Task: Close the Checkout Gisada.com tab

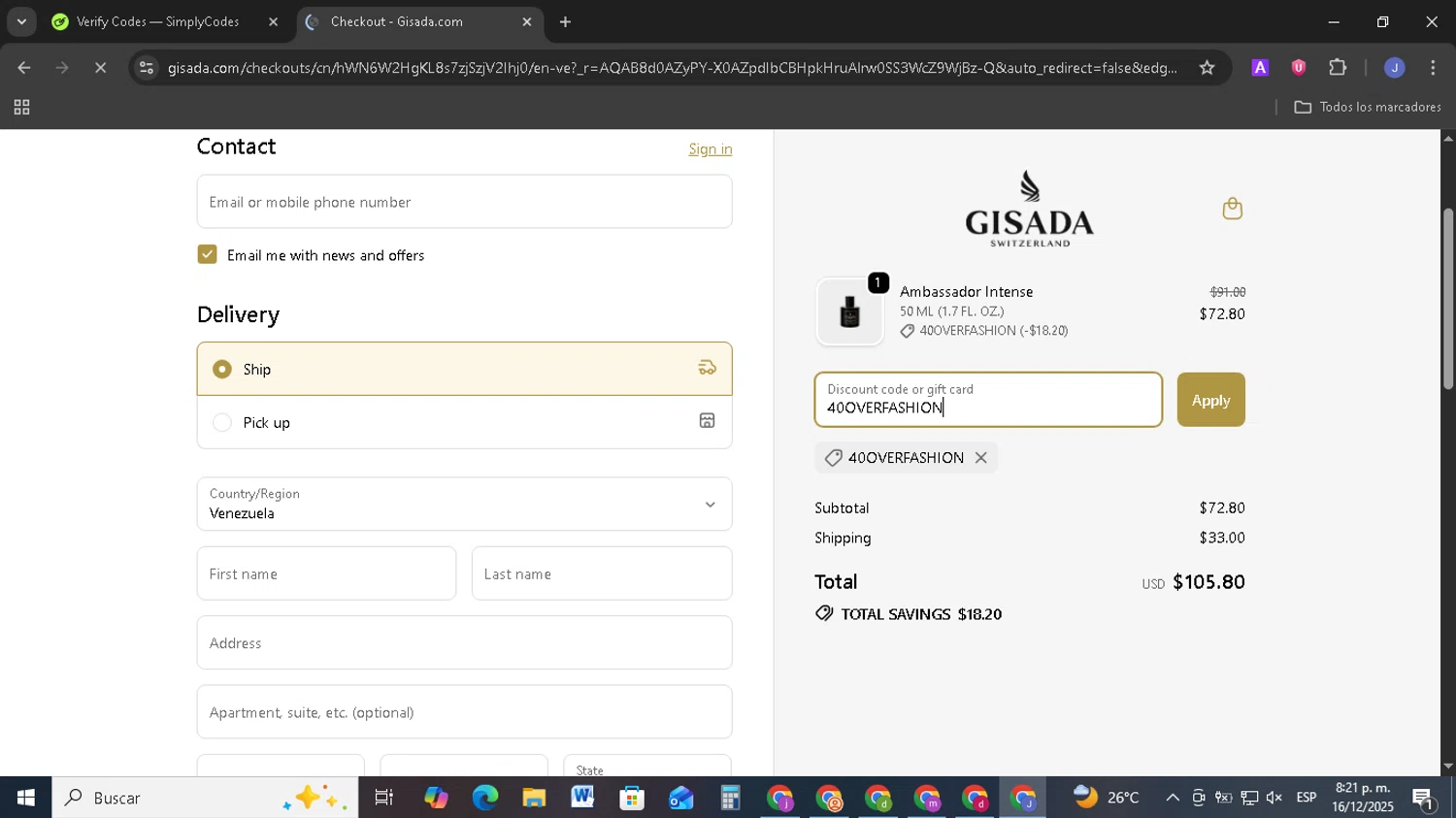Action: [527, 21]
